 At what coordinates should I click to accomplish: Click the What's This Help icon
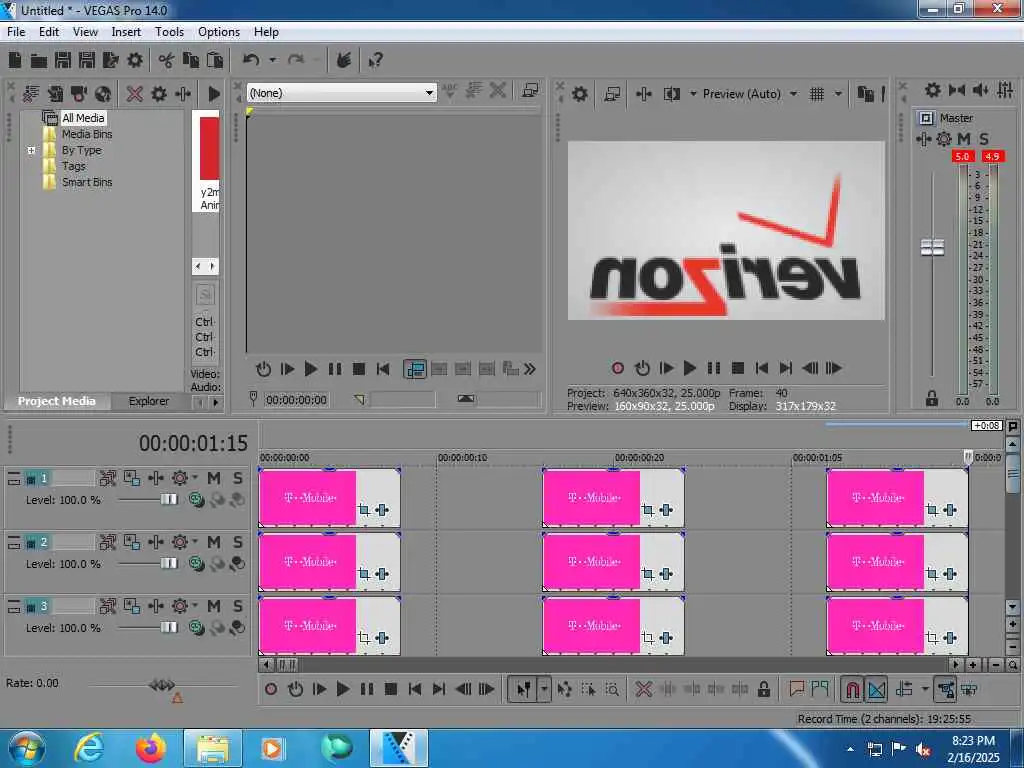pyautogui.click(x=376, y=61)
